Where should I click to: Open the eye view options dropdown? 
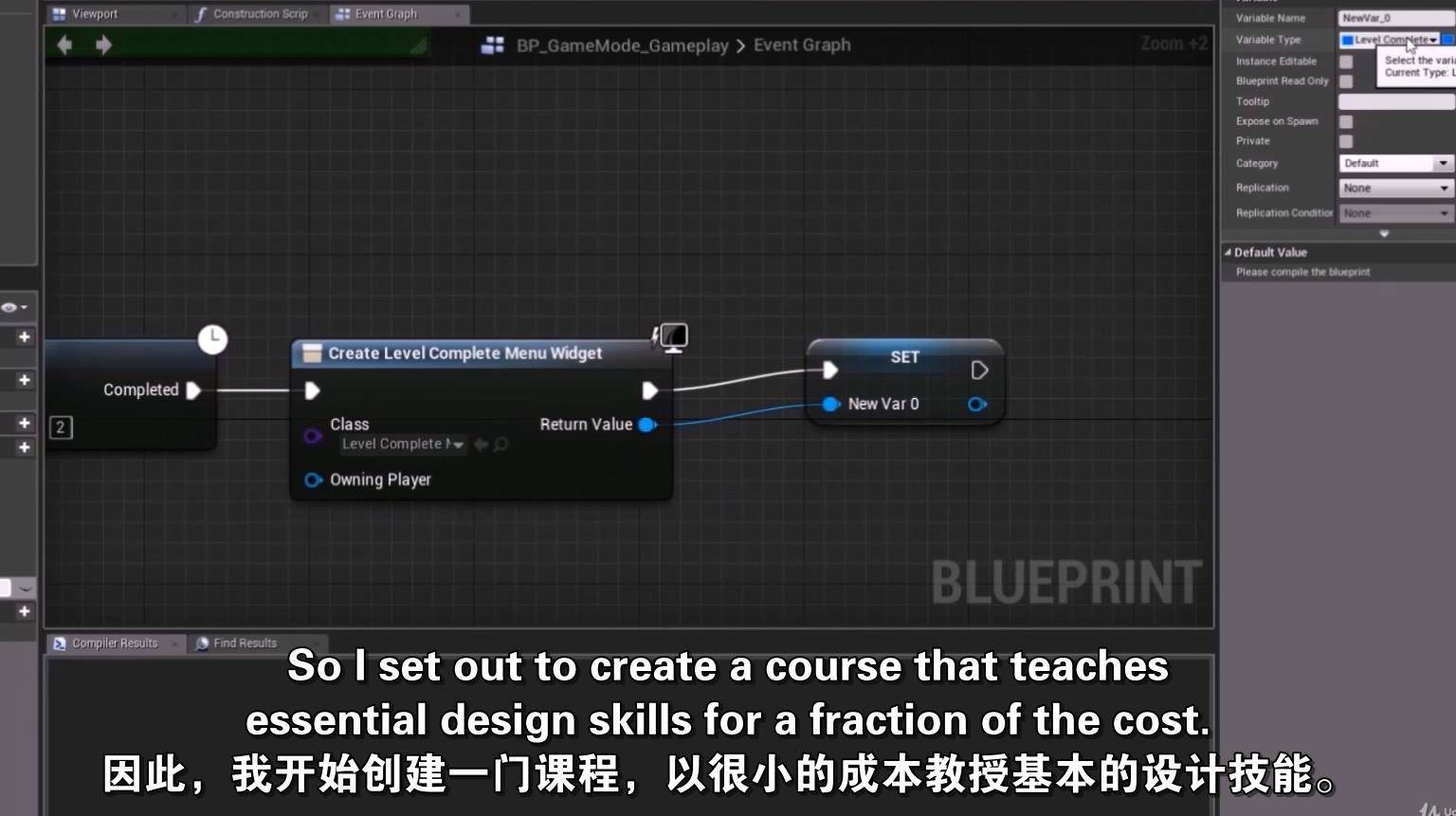click(x=14, y=307)
